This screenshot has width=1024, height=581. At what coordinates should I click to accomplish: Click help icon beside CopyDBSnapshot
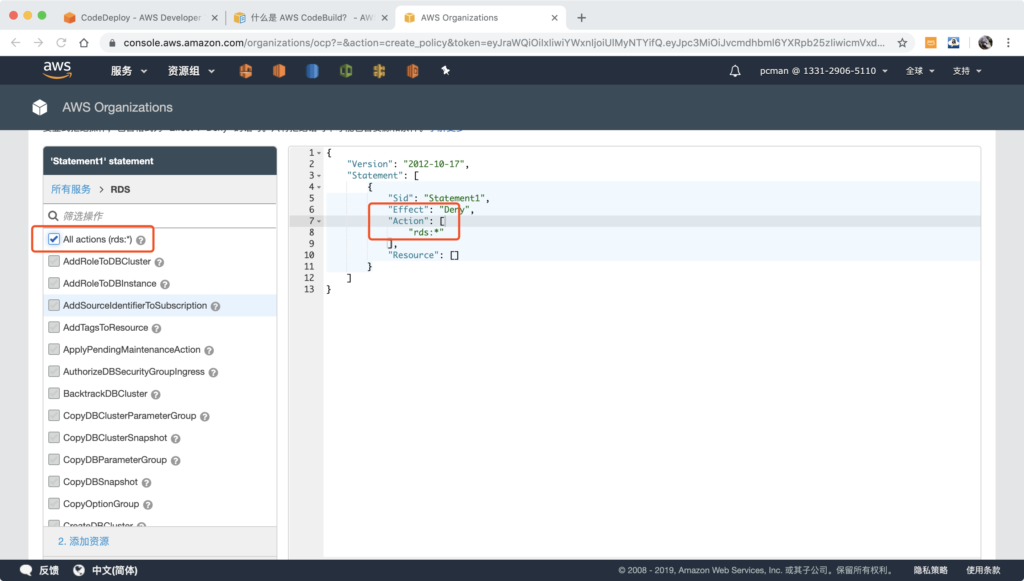click(146, 483)
